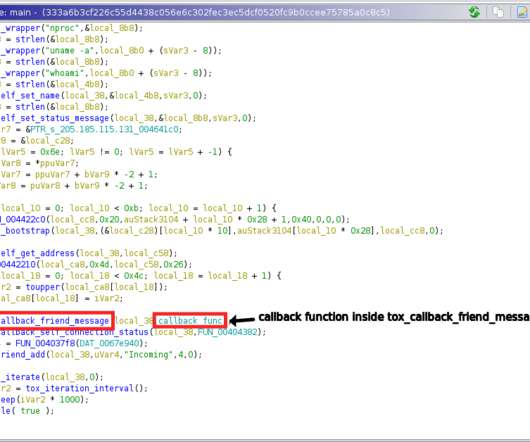Select the 0x6e loop constant
Screen dimensions: 530x442
click(50, 152)
